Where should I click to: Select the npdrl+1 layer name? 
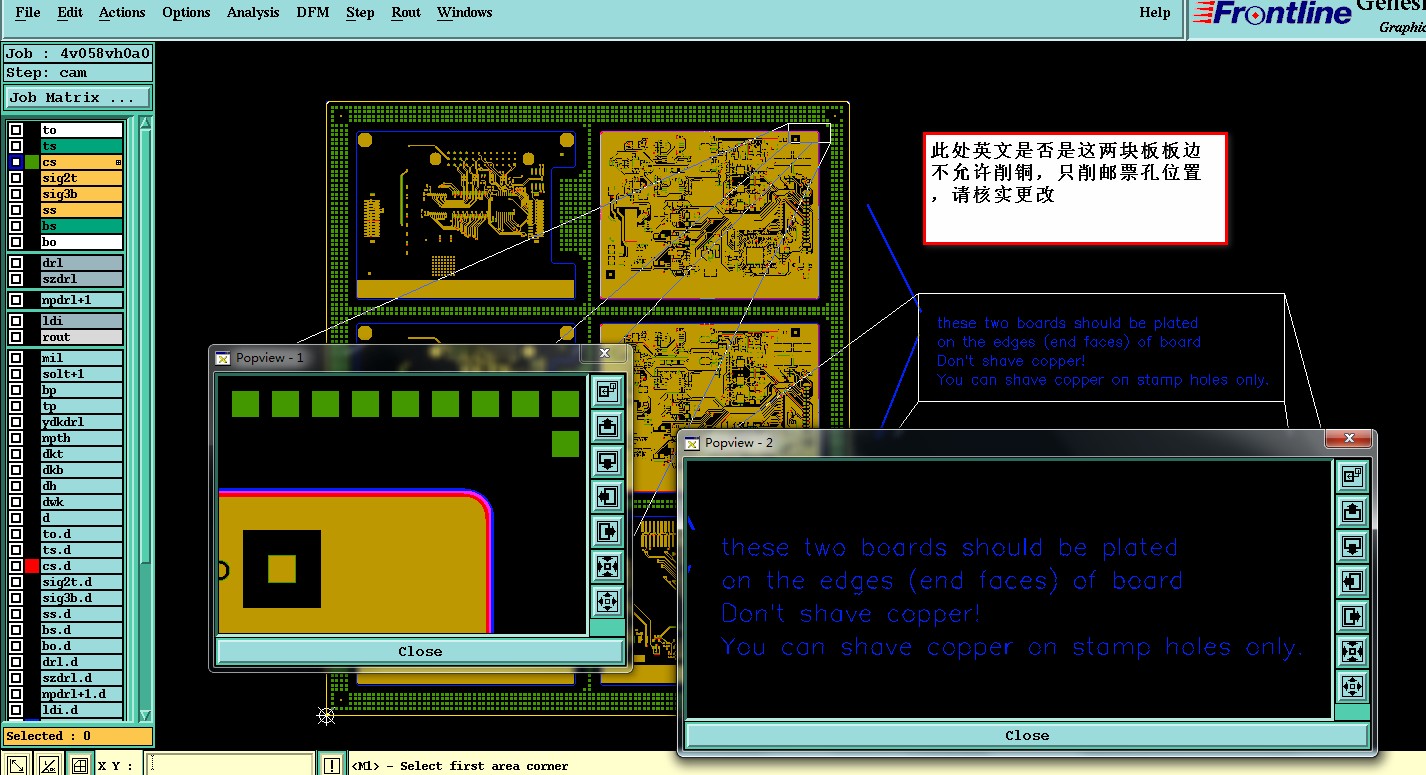click(x=81, y=300)
